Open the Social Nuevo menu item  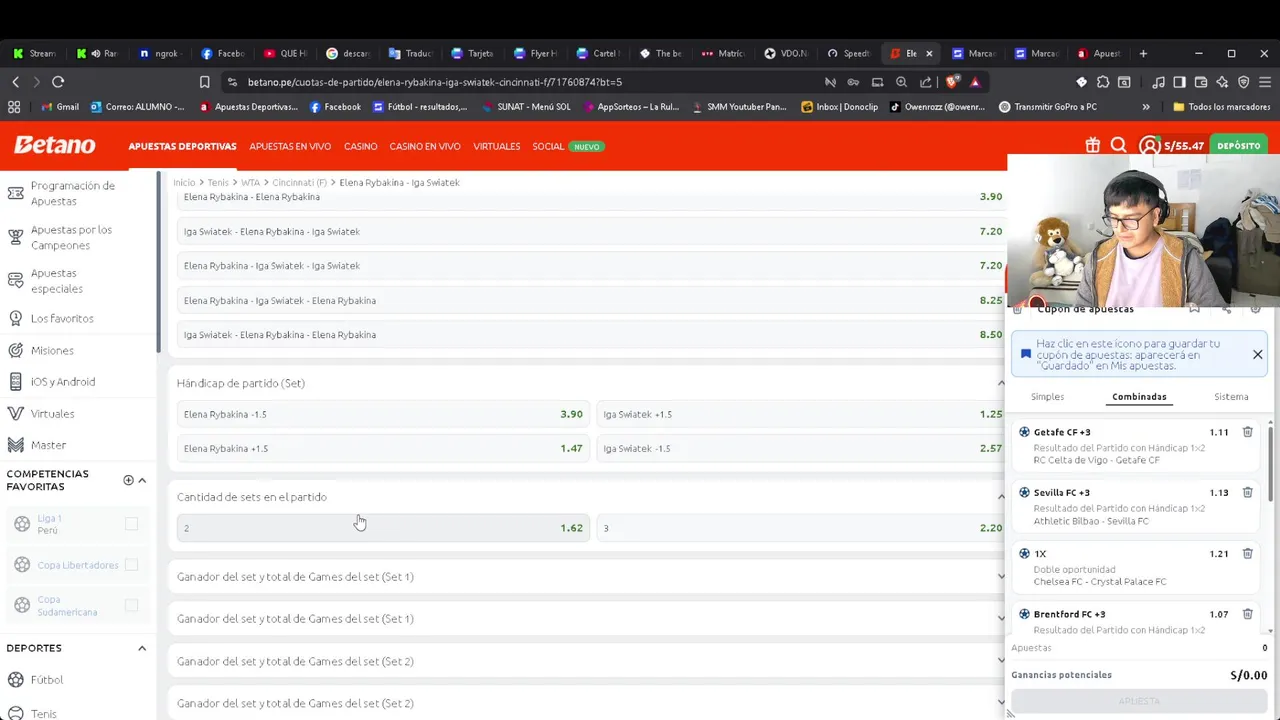click(x=566, y=146)
